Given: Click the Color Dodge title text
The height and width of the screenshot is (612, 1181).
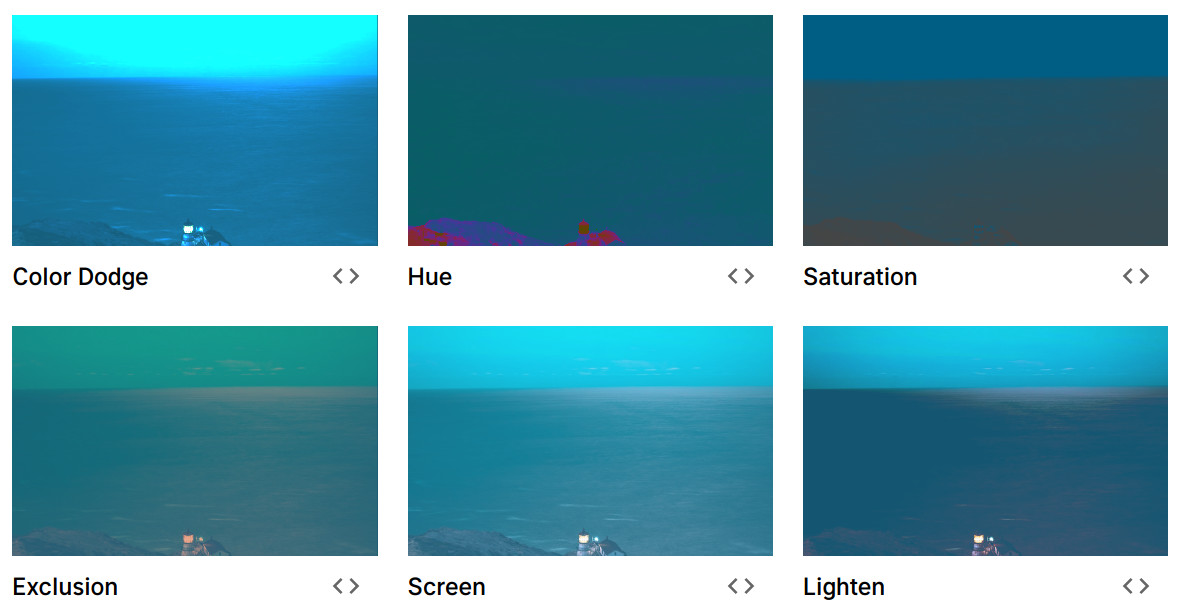Looking at the screenshot, I should pyautogui.click(x=81, y=277).
